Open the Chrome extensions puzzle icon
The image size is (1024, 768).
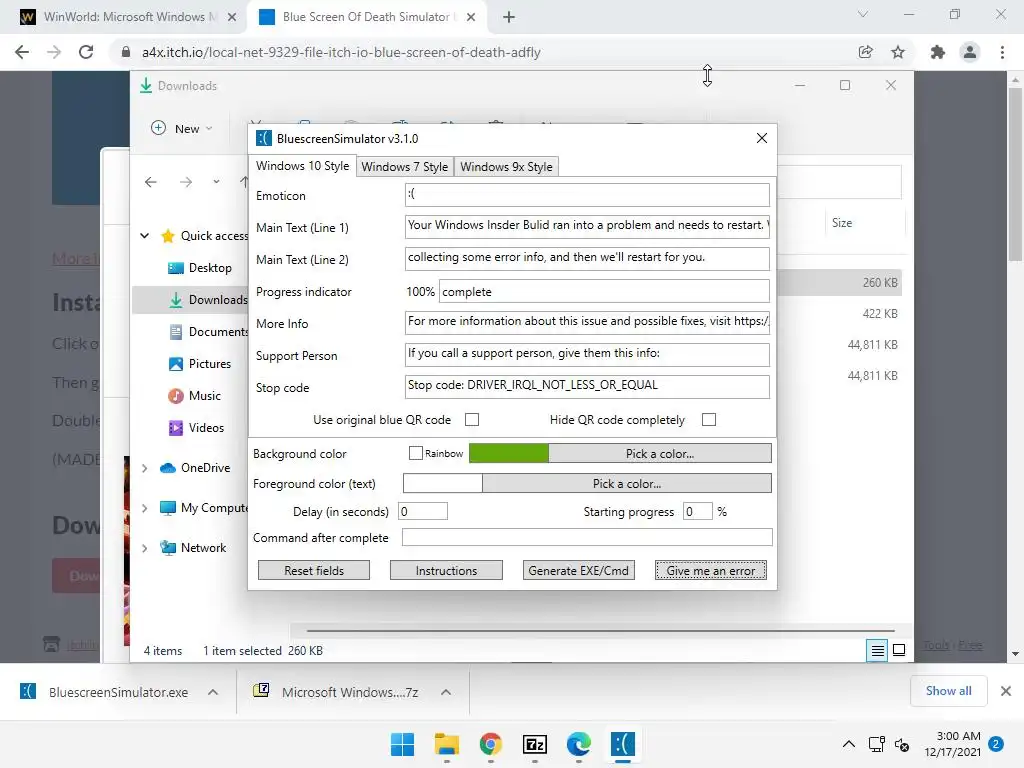(938, 52)
